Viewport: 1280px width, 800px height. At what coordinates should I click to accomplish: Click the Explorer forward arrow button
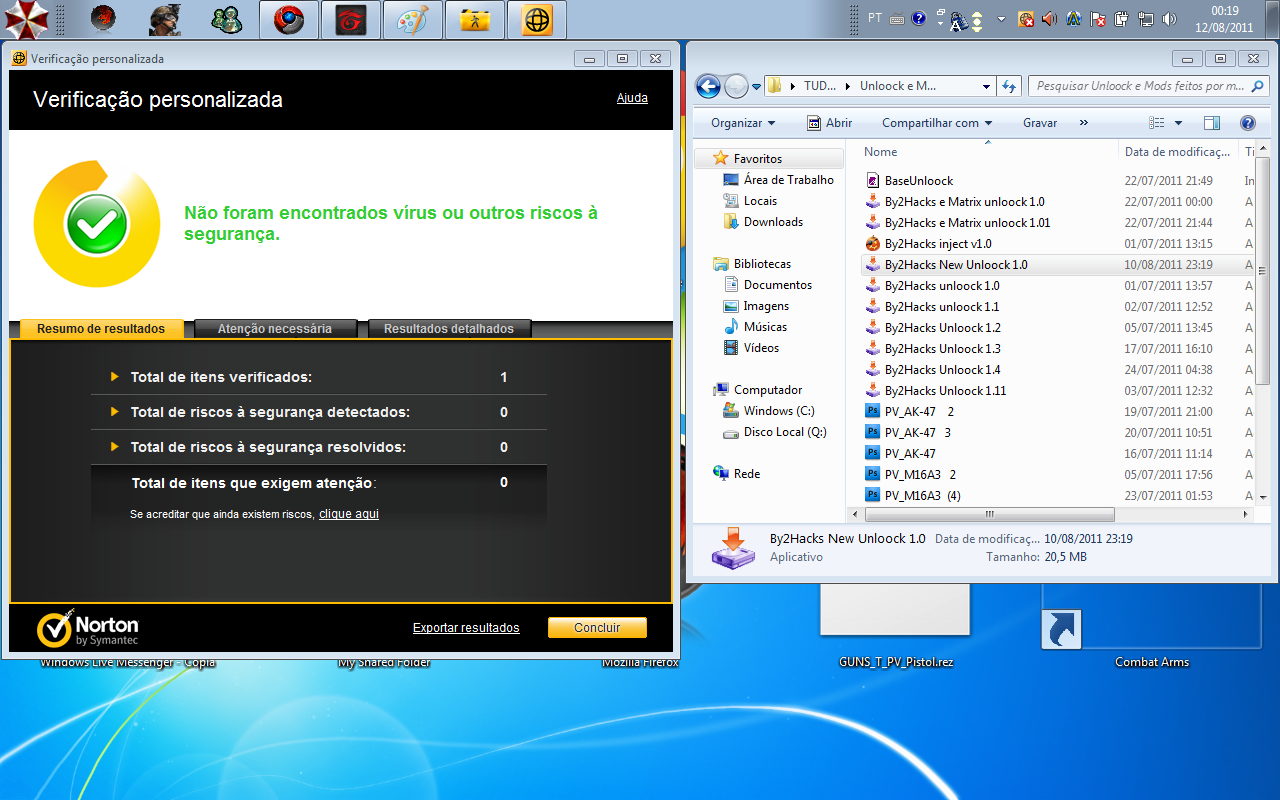tap(736, 86)
